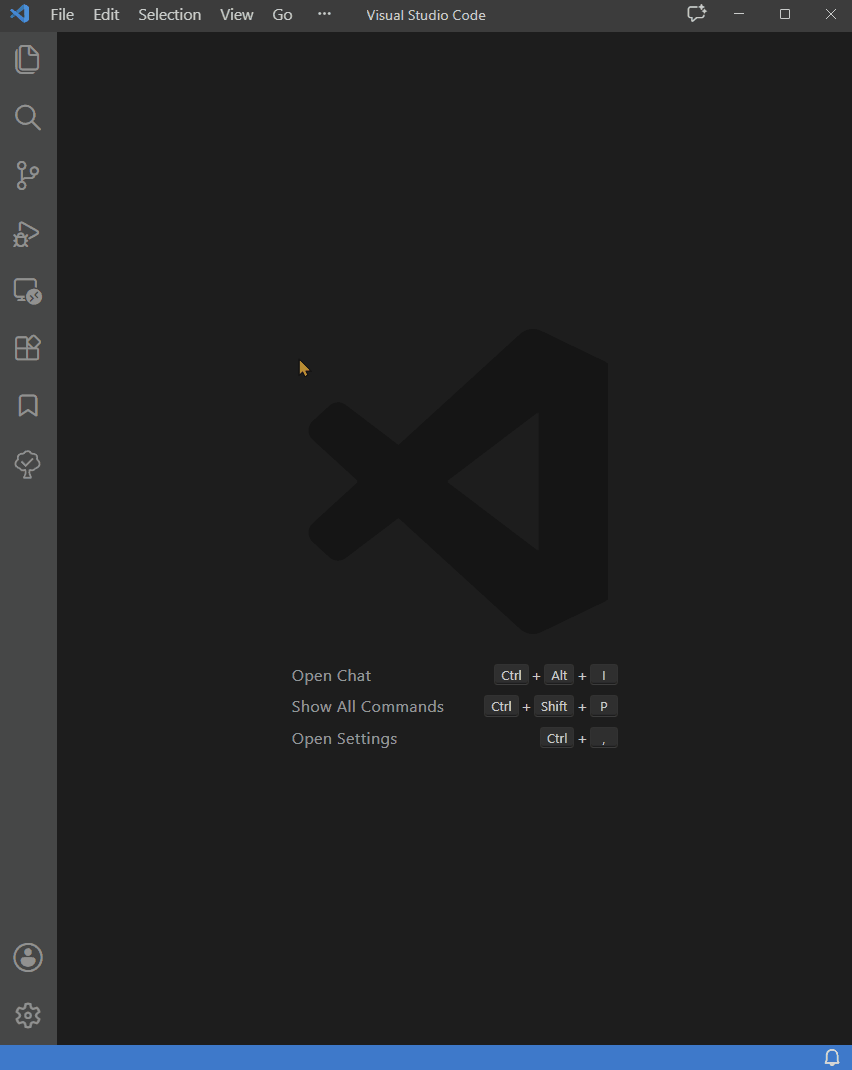852x1070 pixels.
Task: Click the VS Code logo in title bar
Action: [x=20, y=14]
